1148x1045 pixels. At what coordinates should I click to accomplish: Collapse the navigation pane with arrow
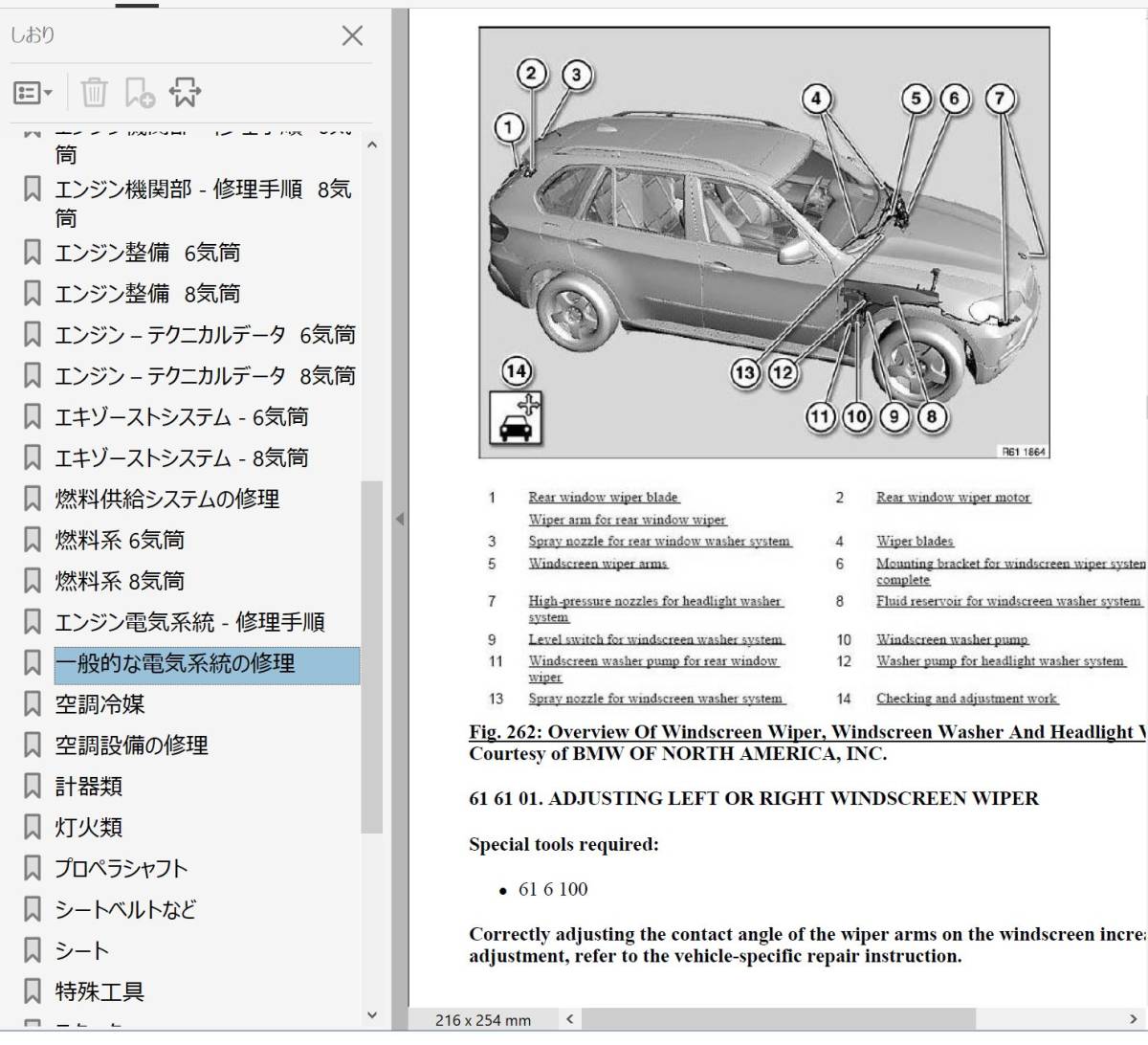tap(400, 520)
